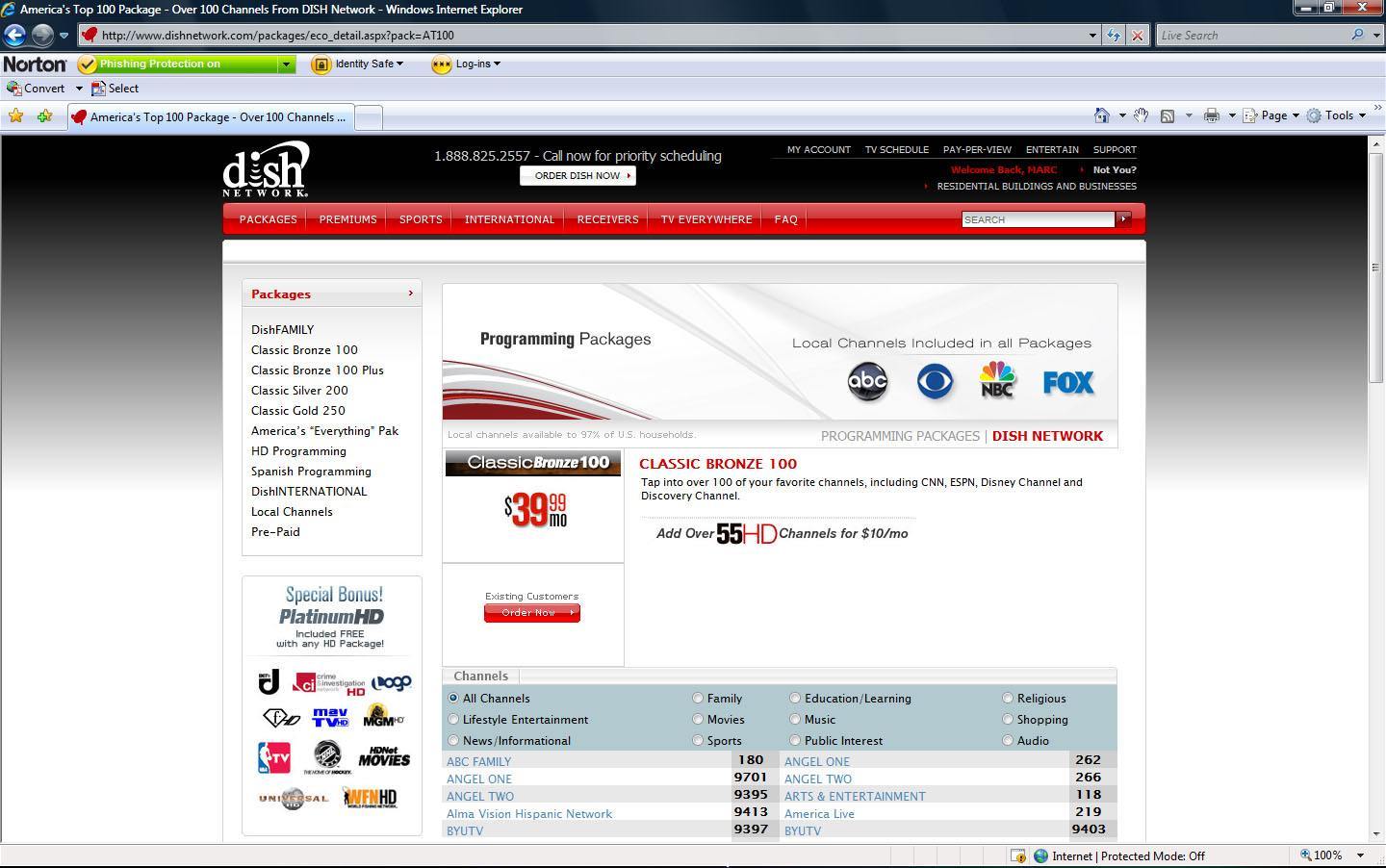Open the SPORTS nav menu
1386x868 pixels.
pos(421,219)
